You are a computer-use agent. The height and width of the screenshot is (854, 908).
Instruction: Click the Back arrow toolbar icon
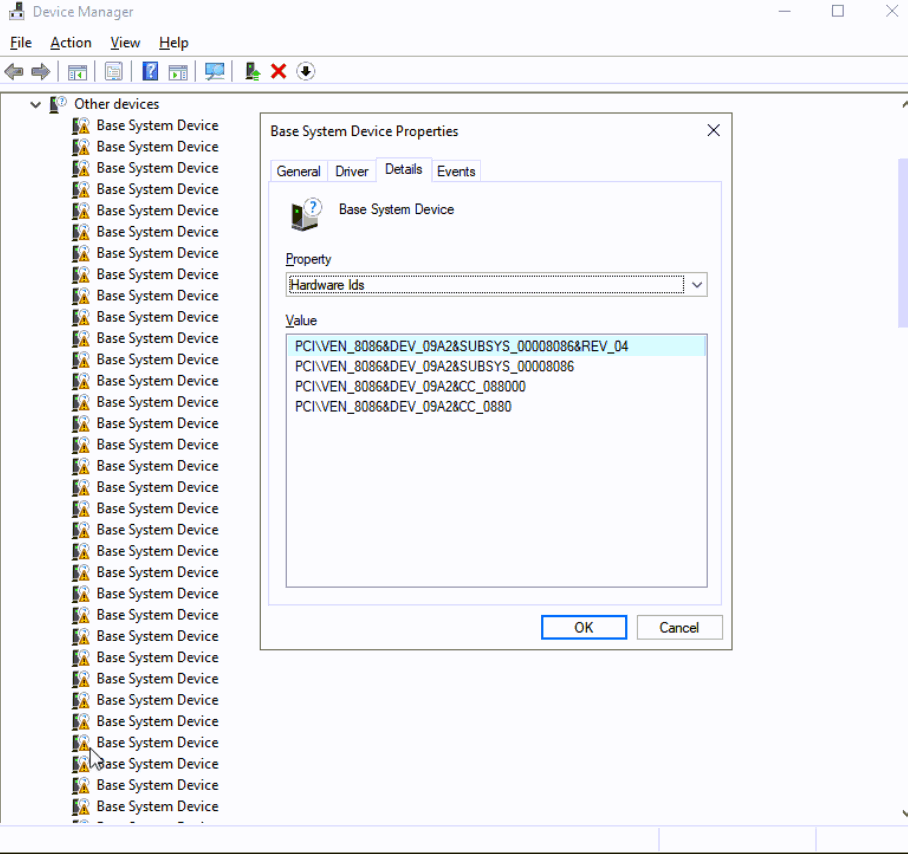(14, 72)
